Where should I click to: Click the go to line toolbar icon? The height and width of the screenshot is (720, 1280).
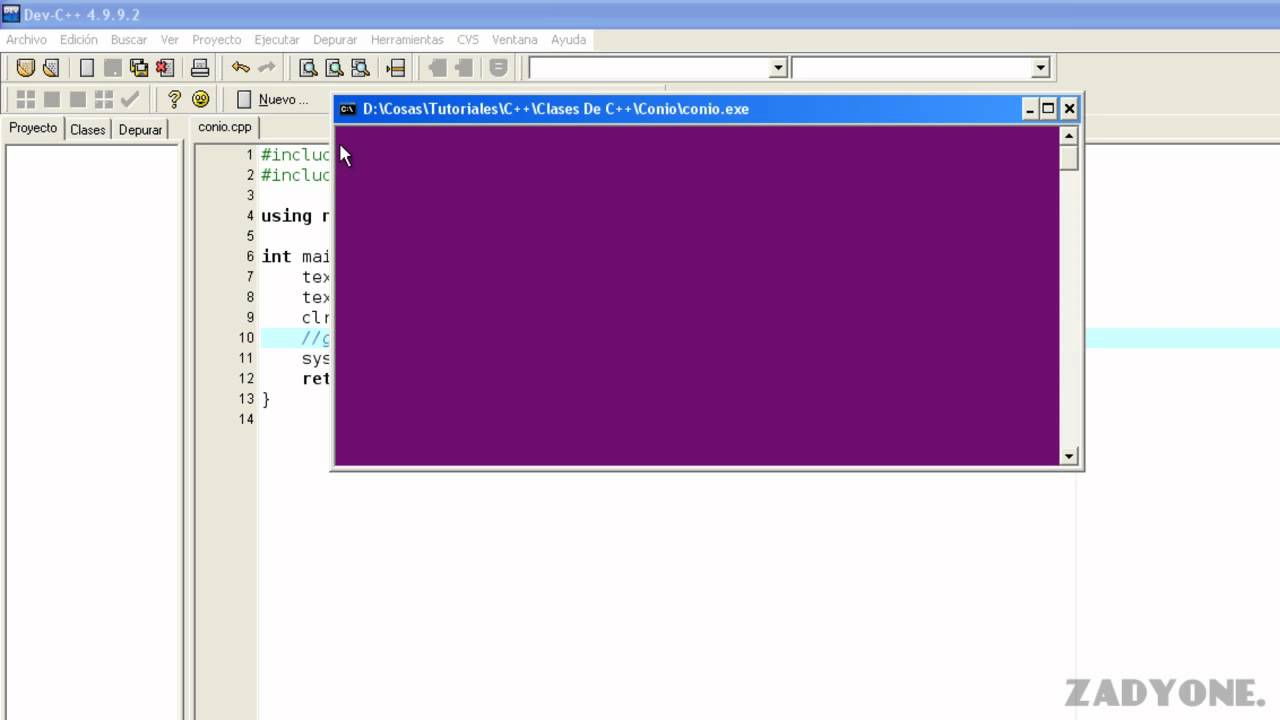(x=396, y=68)
